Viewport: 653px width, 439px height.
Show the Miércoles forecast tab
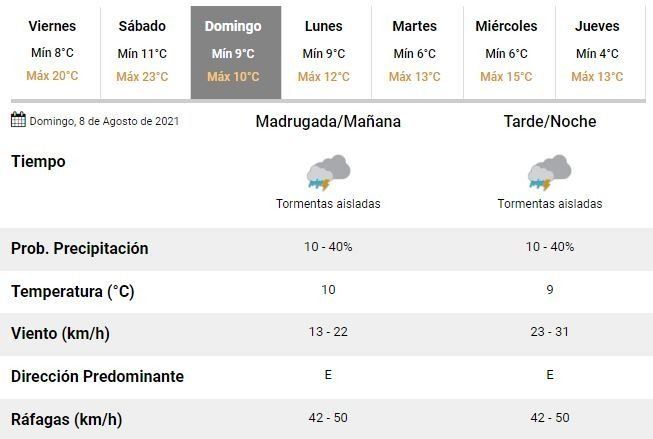[x=506, y=51]
